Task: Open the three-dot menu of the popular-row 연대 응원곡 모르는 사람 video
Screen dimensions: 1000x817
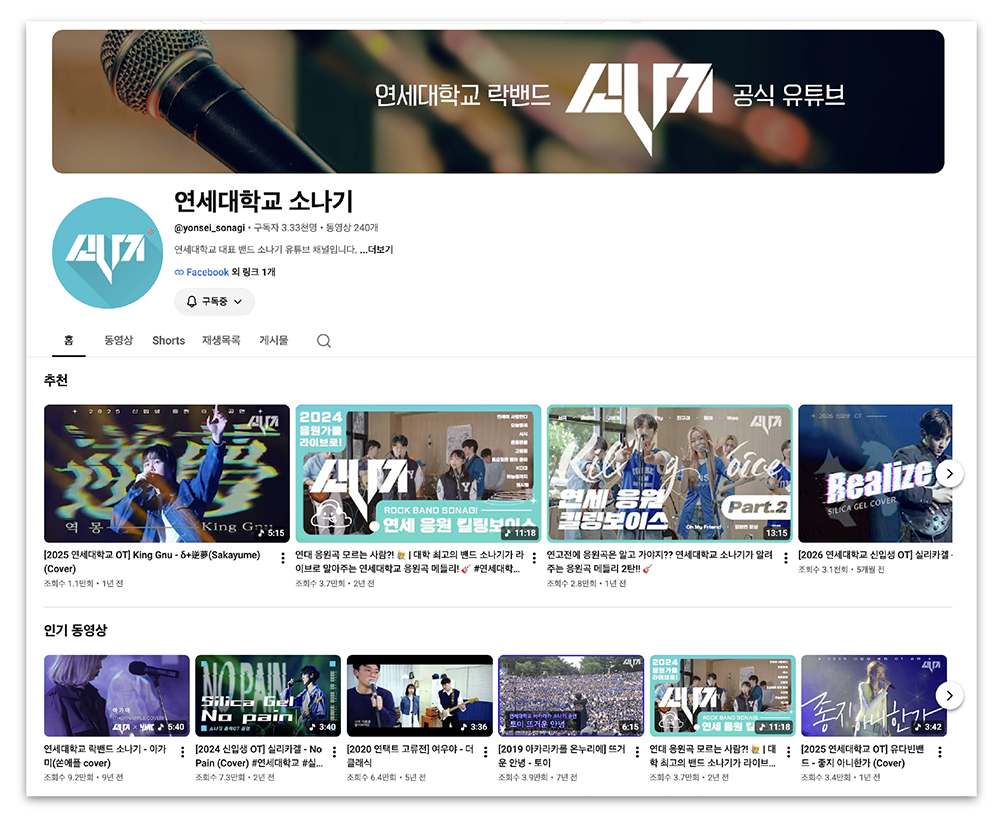Action: [789, 752]
